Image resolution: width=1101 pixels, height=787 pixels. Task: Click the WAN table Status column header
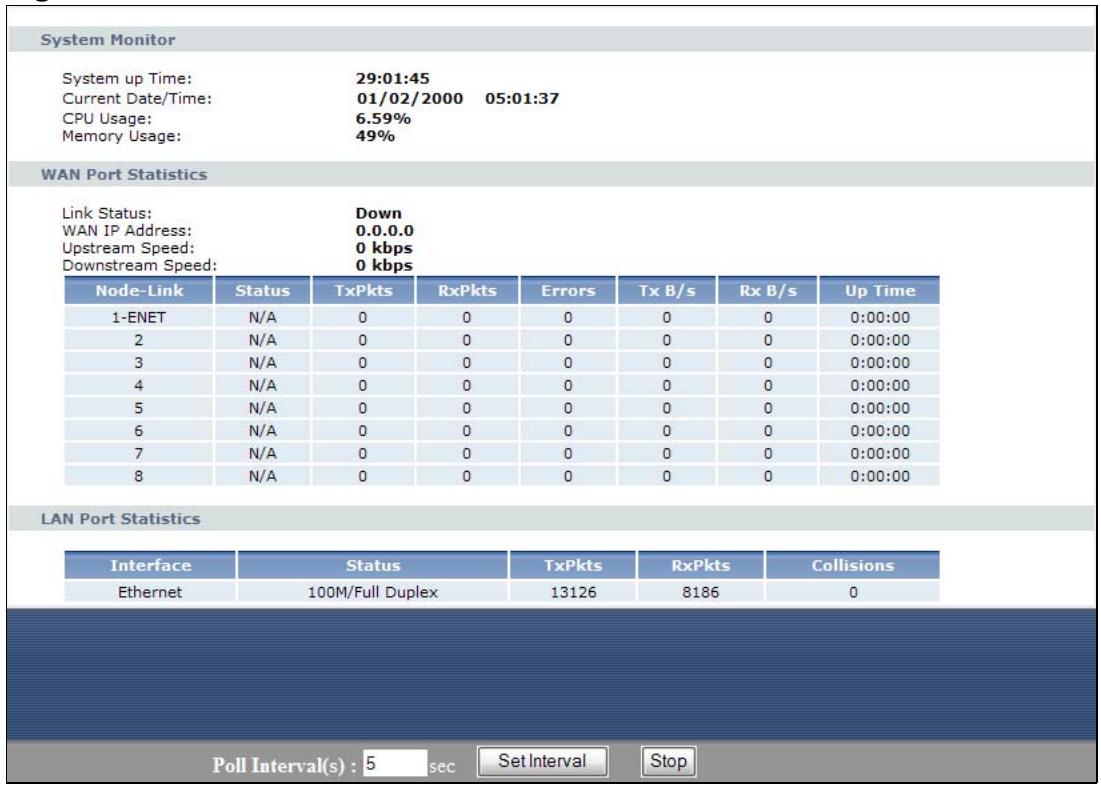pyautogui.click(x=262, y=291)
